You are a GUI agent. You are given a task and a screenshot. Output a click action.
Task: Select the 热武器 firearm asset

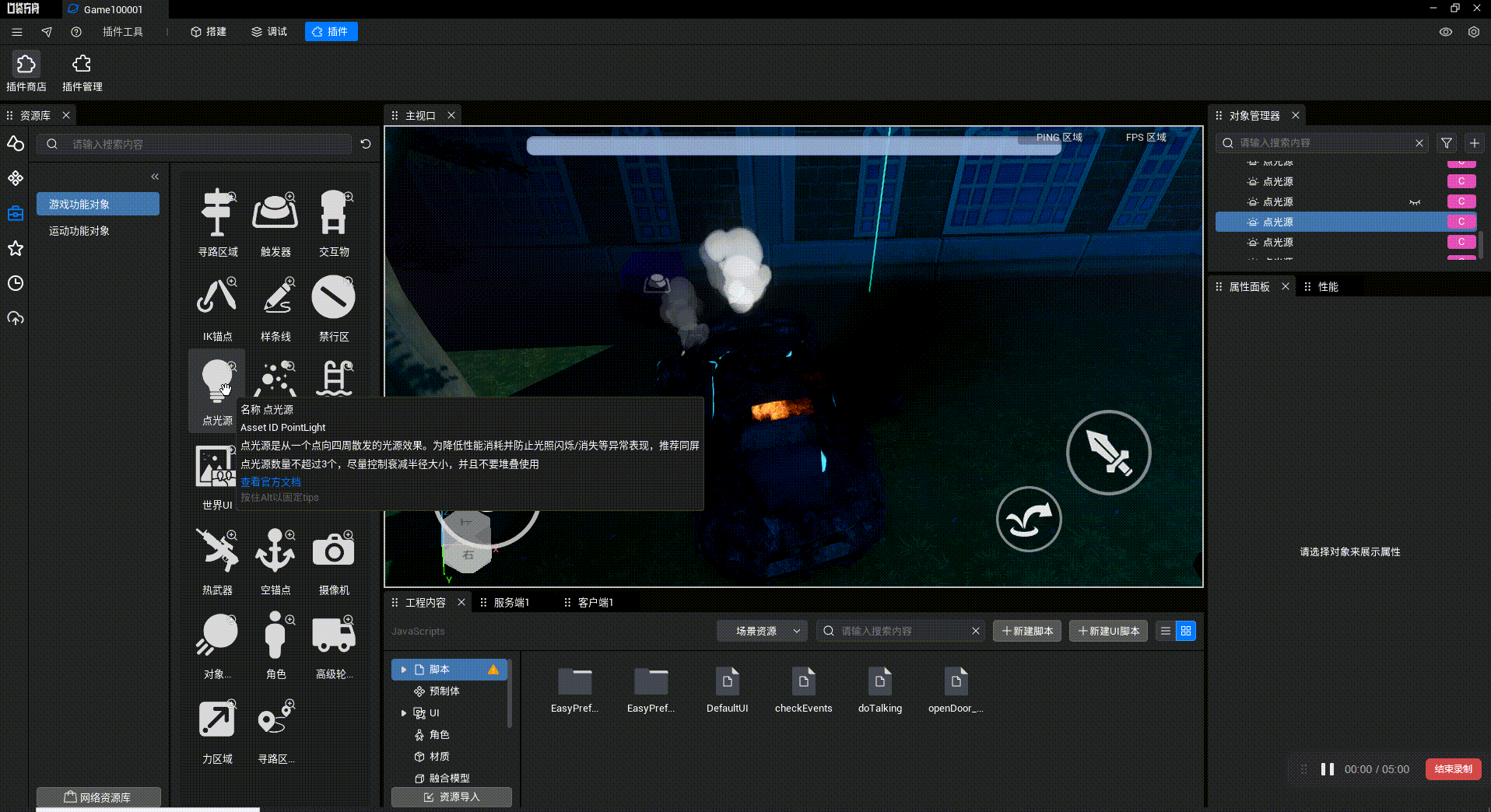(217, 561)
